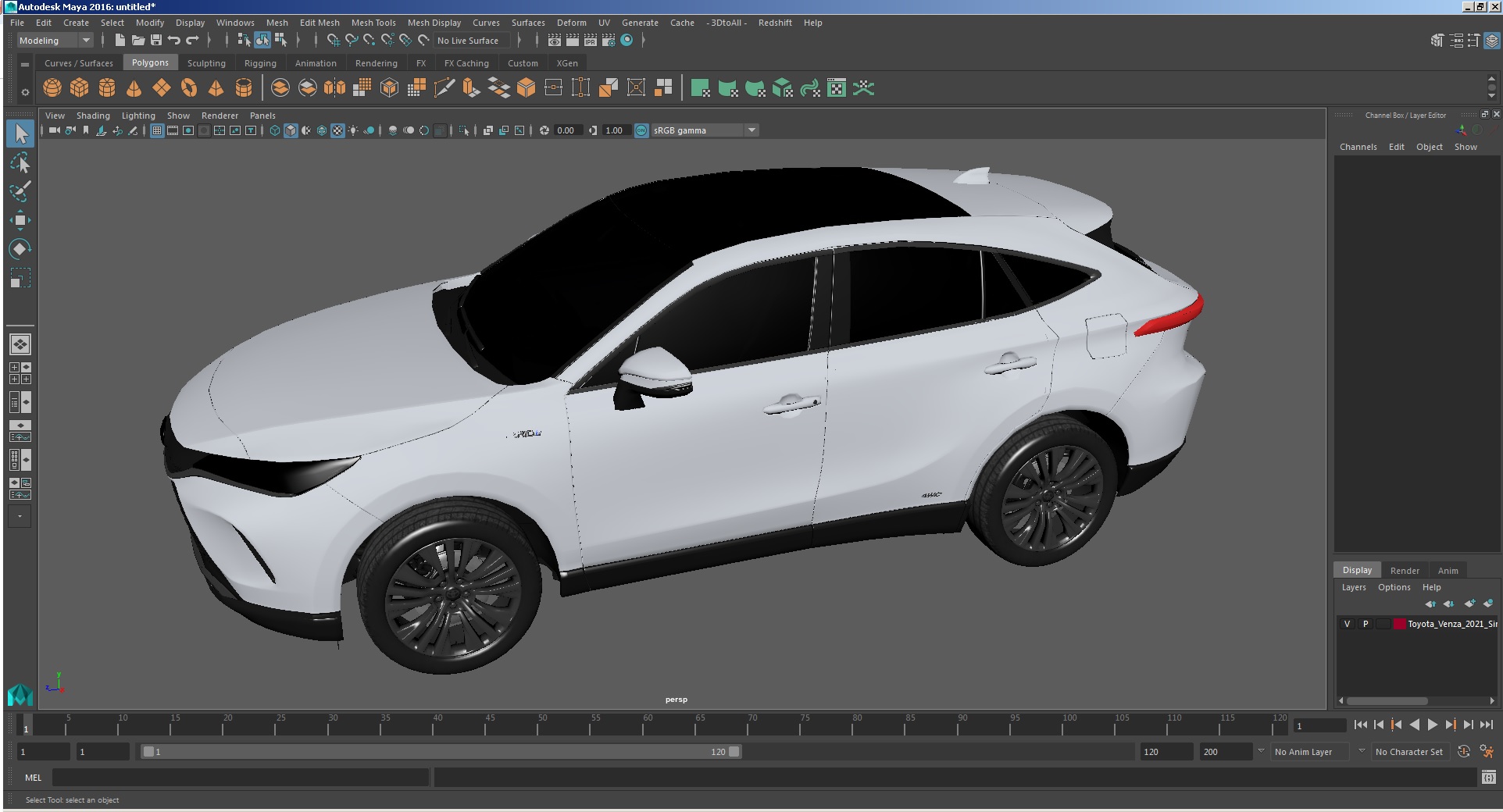Toggle wireframe shading in viewport

pos(275,130)
